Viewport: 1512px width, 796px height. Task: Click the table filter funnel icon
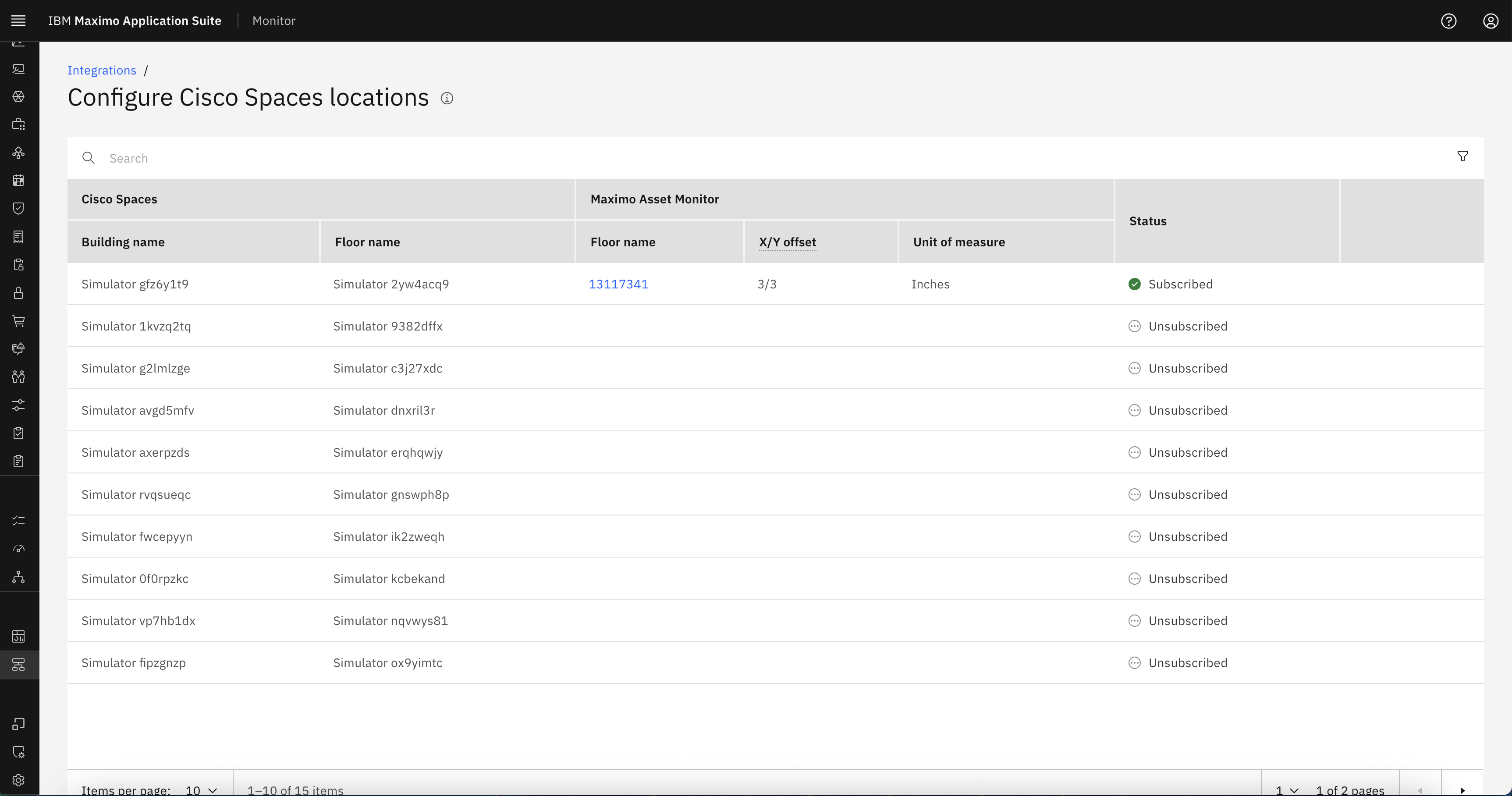(1463, 156)
